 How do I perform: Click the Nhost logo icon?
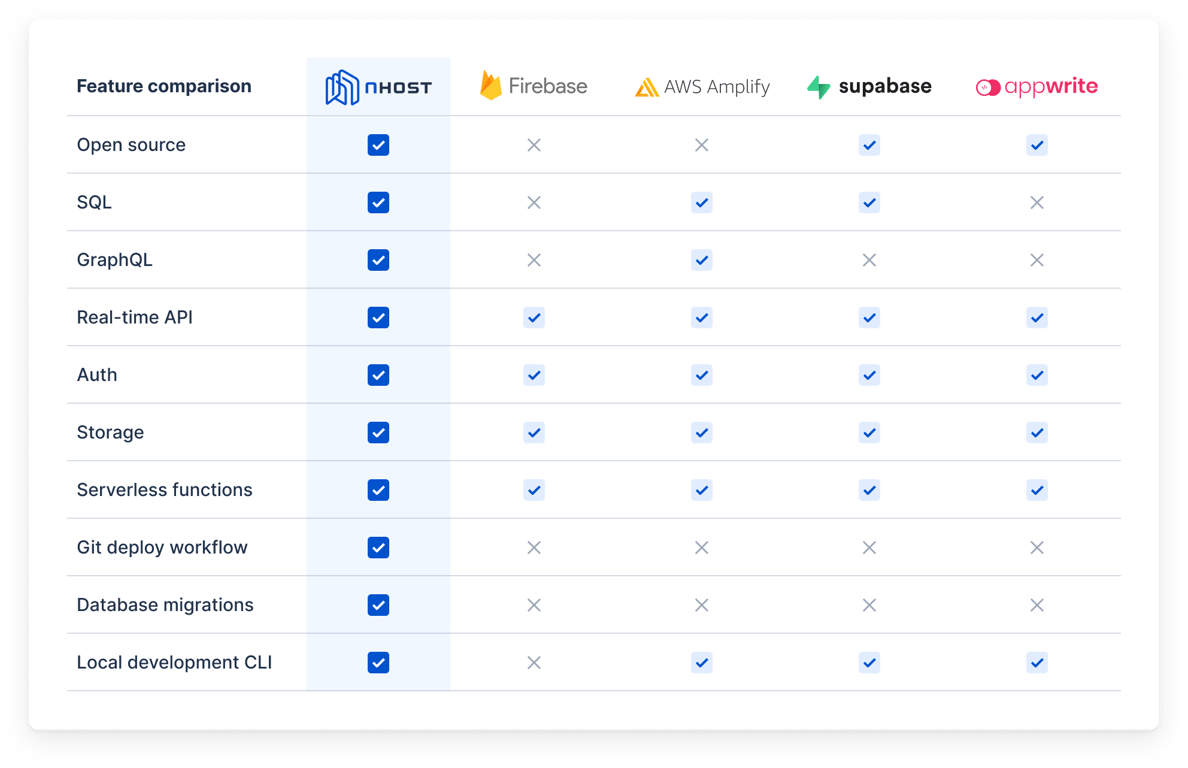pos(341,87)
